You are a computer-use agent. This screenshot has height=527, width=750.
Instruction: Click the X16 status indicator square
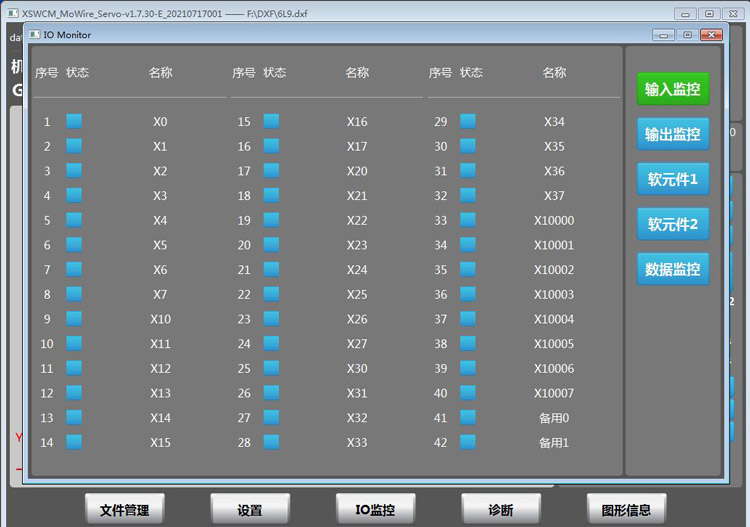coord(271,121)
